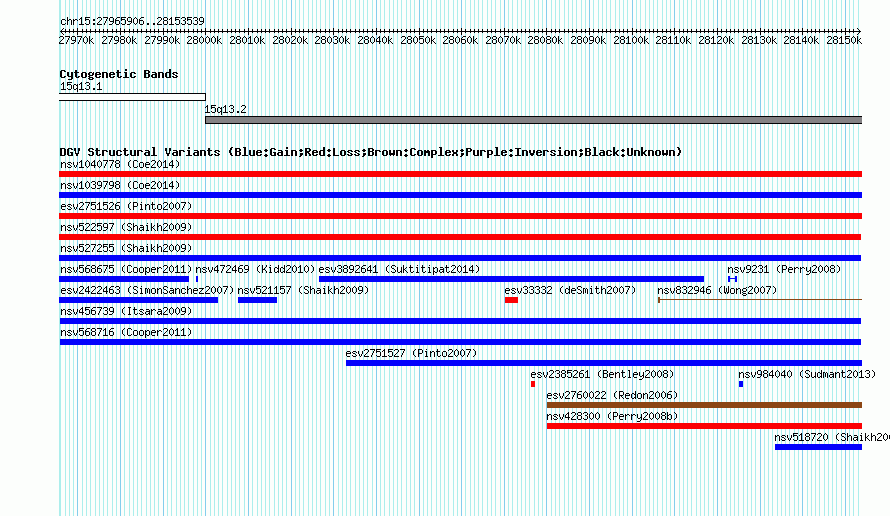
Task: Click the esv2751526 (Pinto2007) red bar
Action: 460,216
